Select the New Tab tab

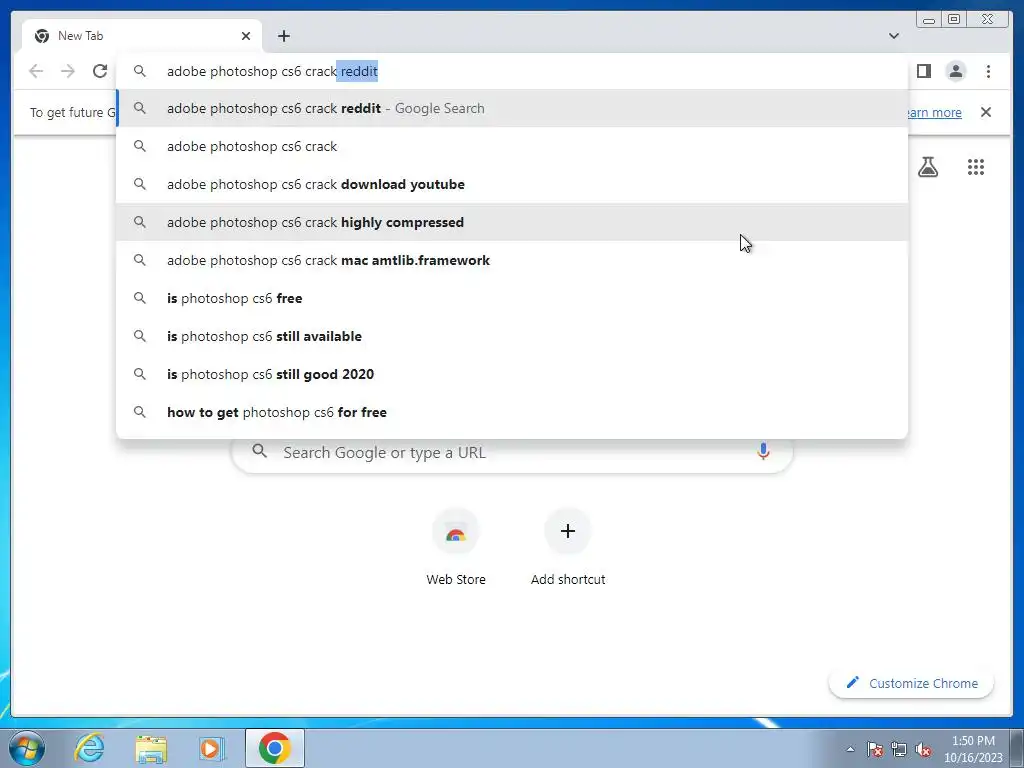pyautogui.click(x=142, y=36)
